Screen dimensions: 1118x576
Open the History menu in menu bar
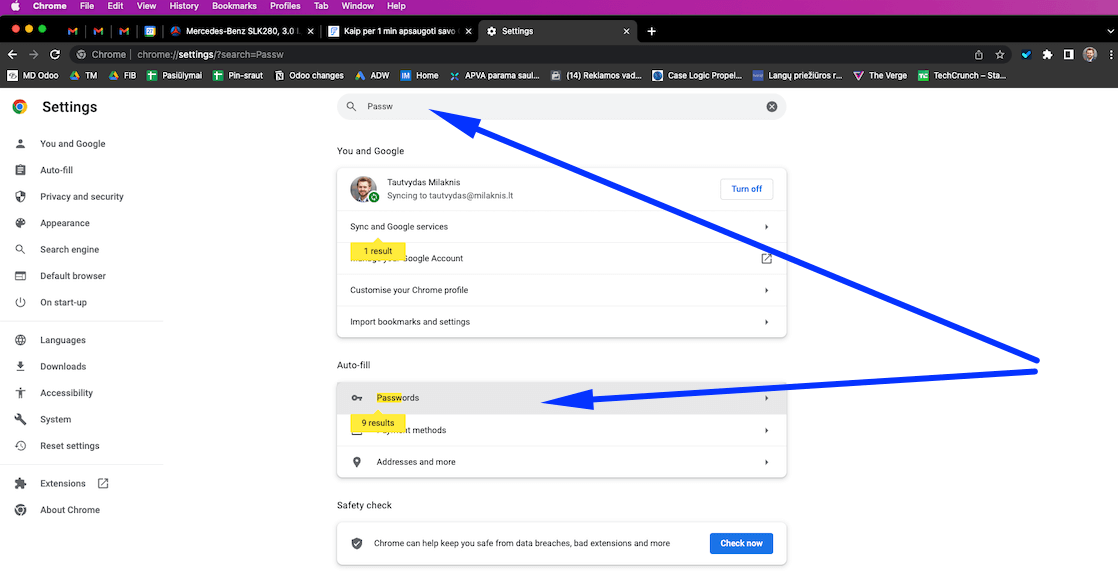point(184,6)
